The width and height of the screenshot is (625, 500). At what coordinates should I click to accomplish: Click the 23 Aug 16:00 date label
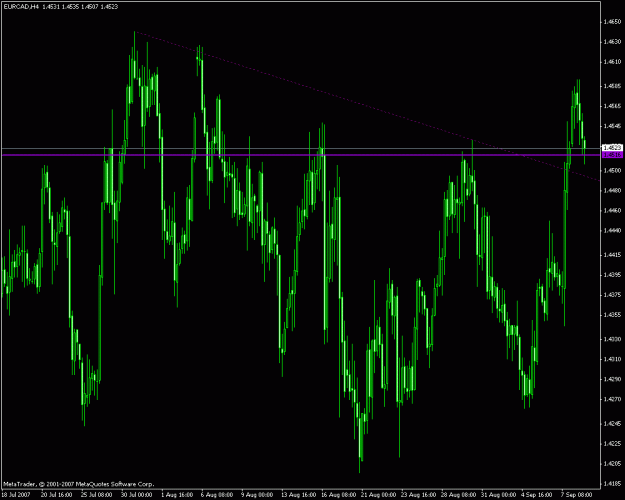(x=419, y=495)
